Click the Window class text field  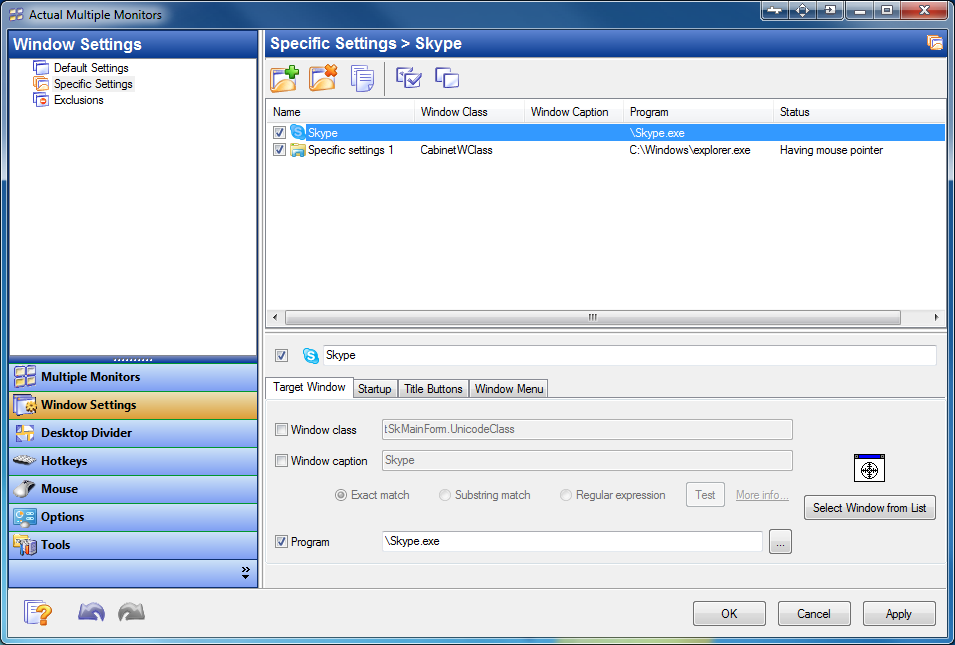point(587,429)
